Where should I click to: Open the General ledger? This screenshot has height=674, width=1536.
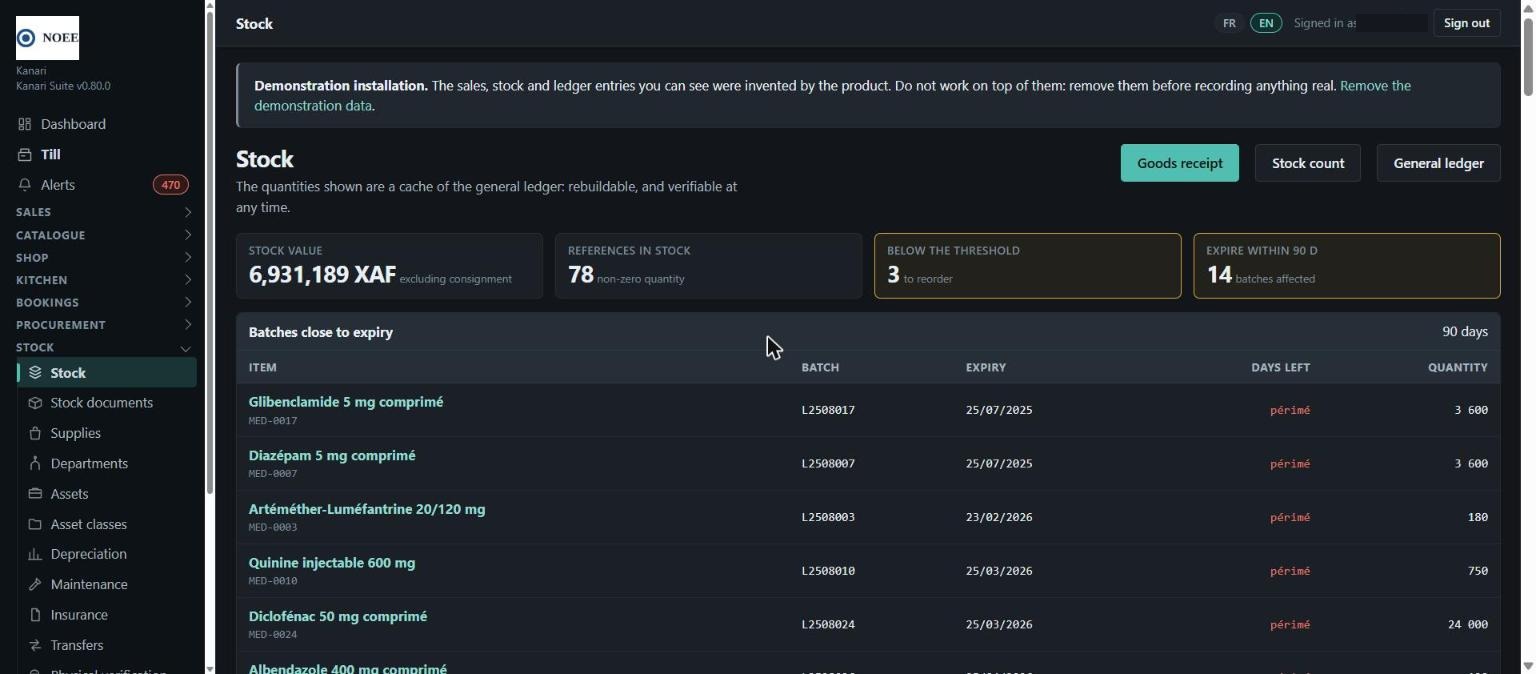click(1439, 163)
